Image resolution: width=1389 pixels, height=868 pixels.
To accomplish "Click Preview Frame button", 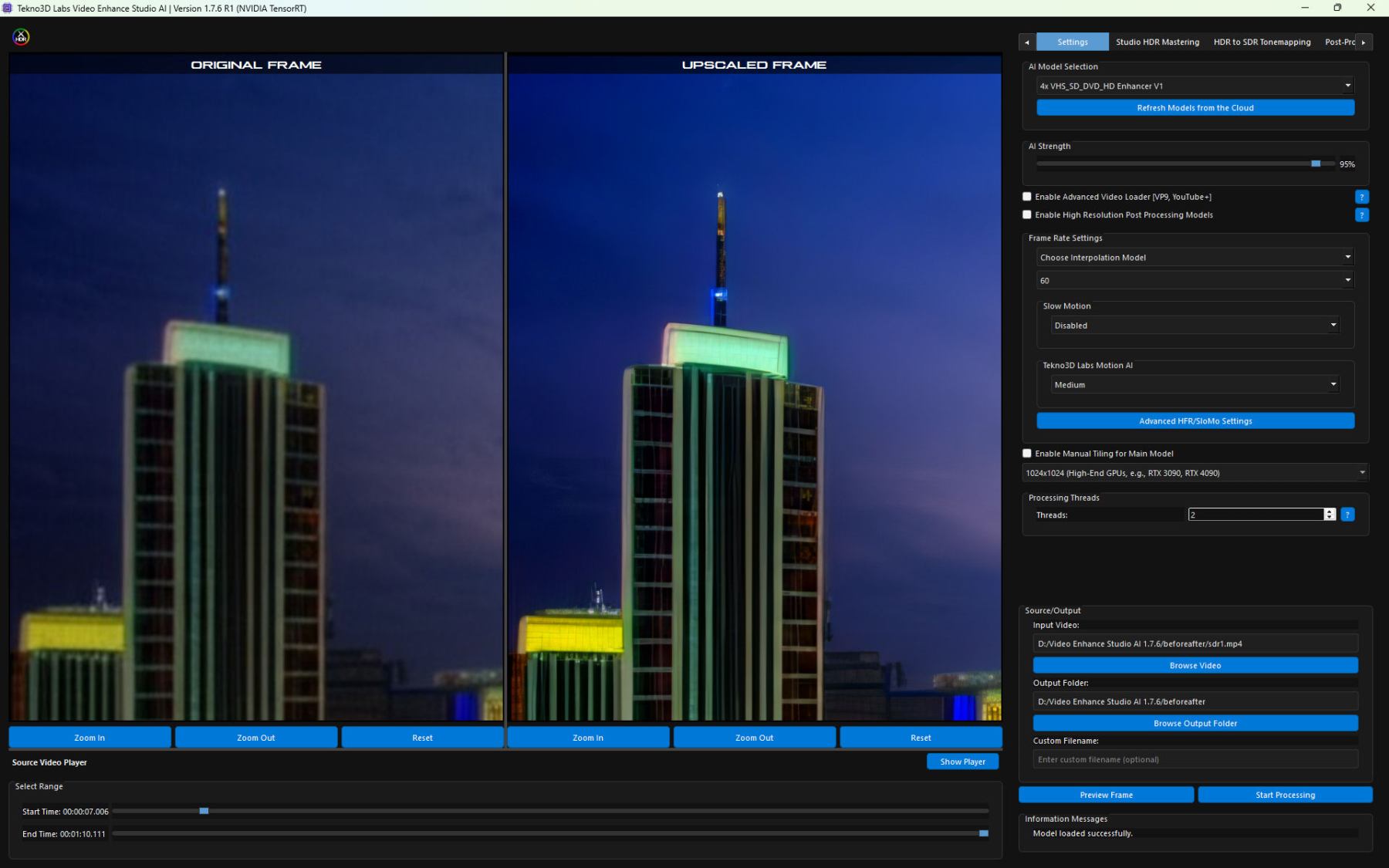I will click(1106, 795).
